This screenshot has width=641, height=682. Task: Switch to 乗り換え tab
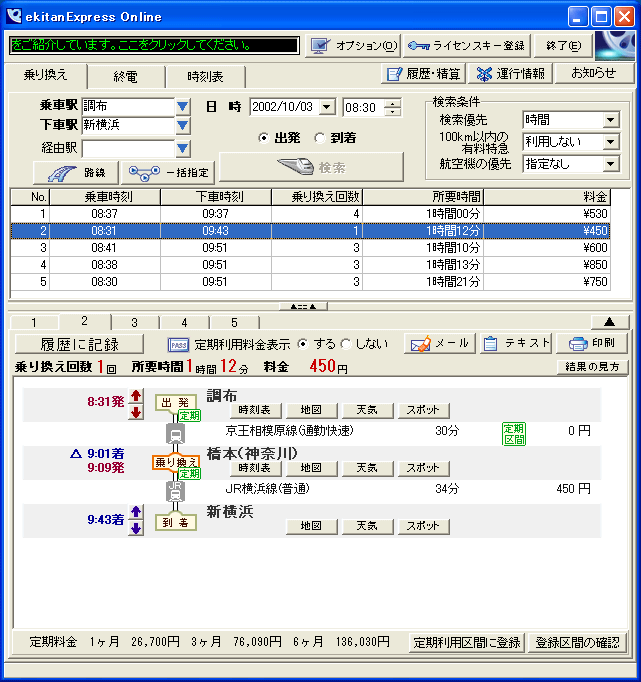[x=45, y=75]
